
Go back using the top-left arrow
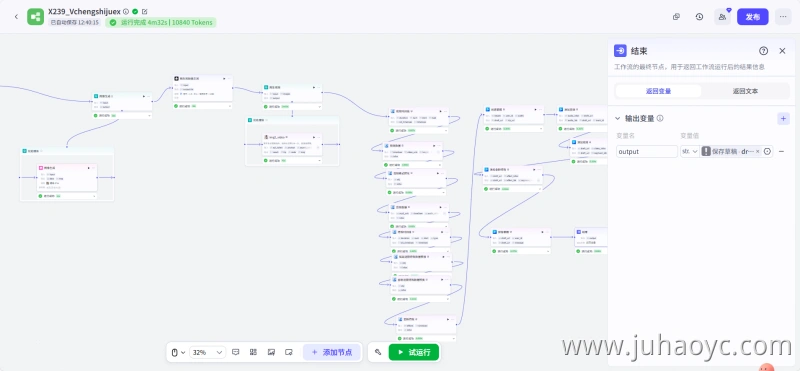16,17
